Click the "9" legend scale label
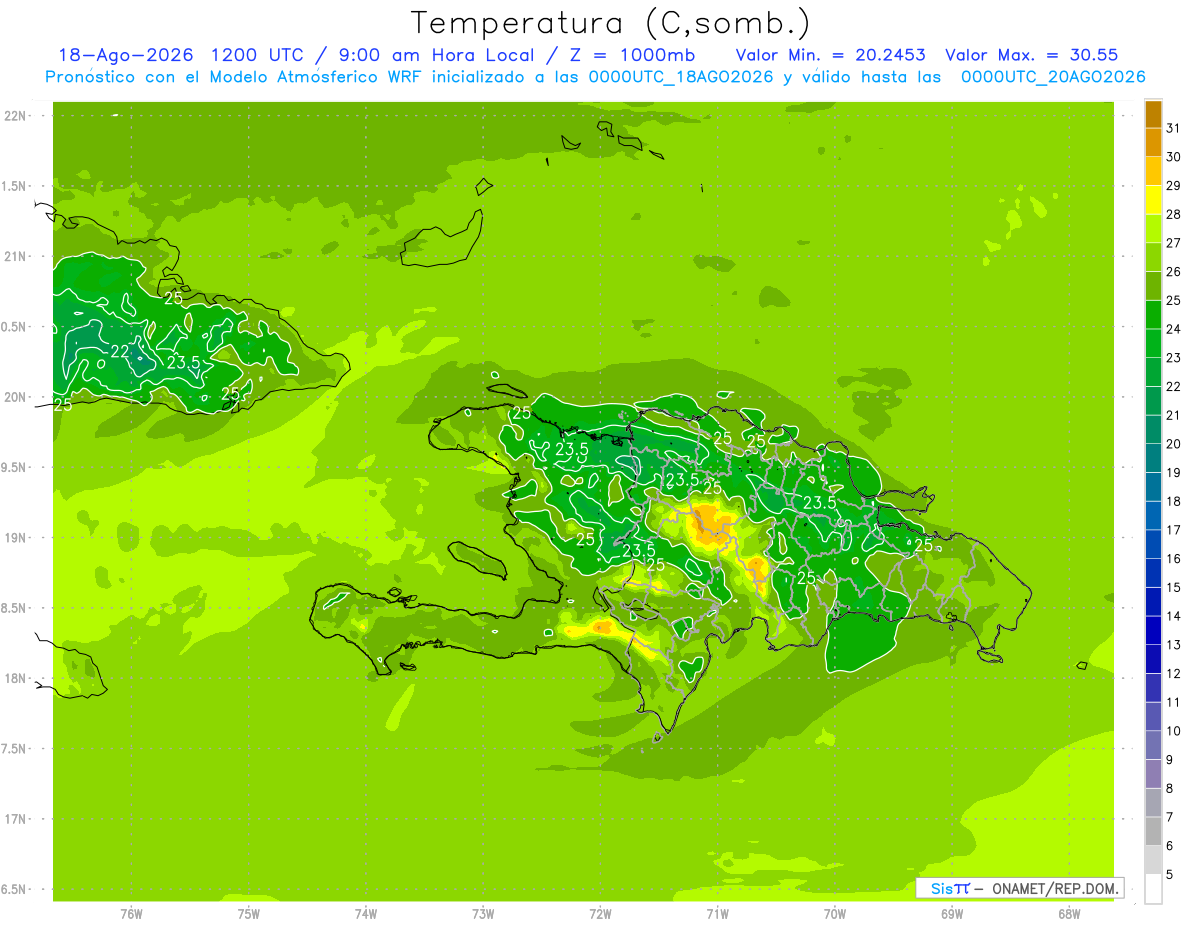This screenshot has height=927, width=1200. click(1169, 760)
